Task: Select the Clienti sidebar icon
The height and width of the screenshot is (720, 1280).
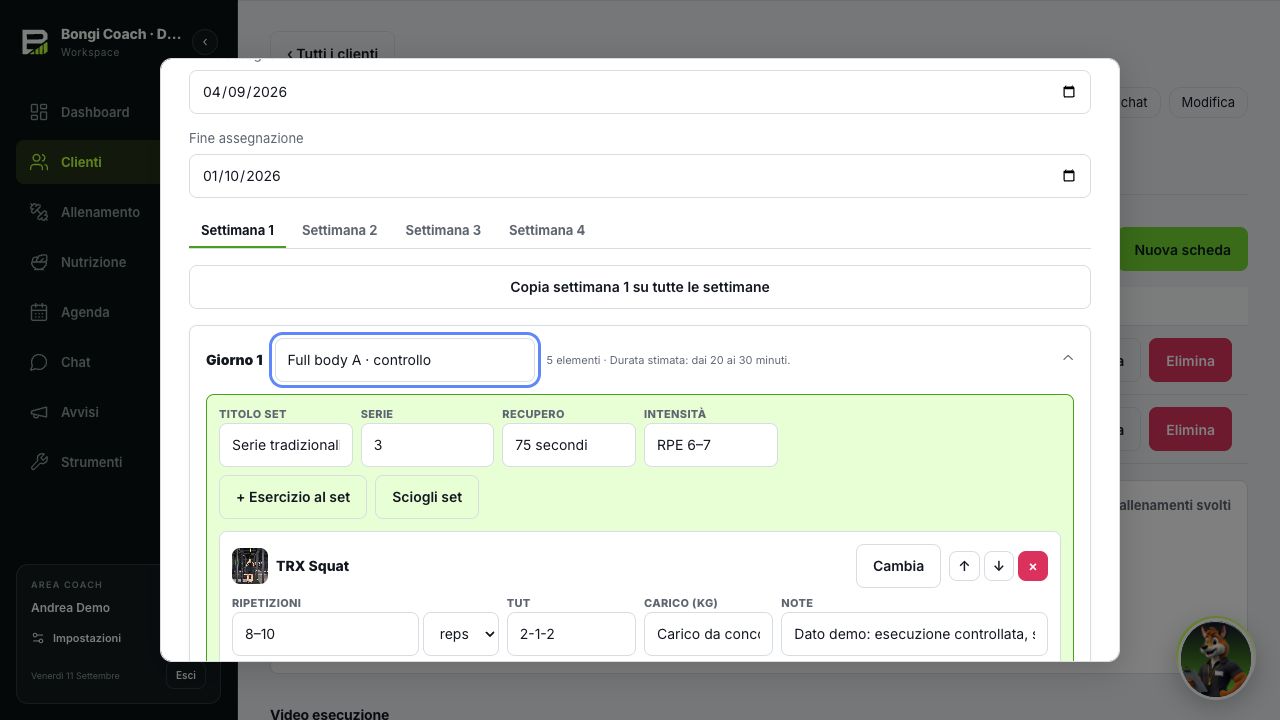Action: click(x=39, y=162)
